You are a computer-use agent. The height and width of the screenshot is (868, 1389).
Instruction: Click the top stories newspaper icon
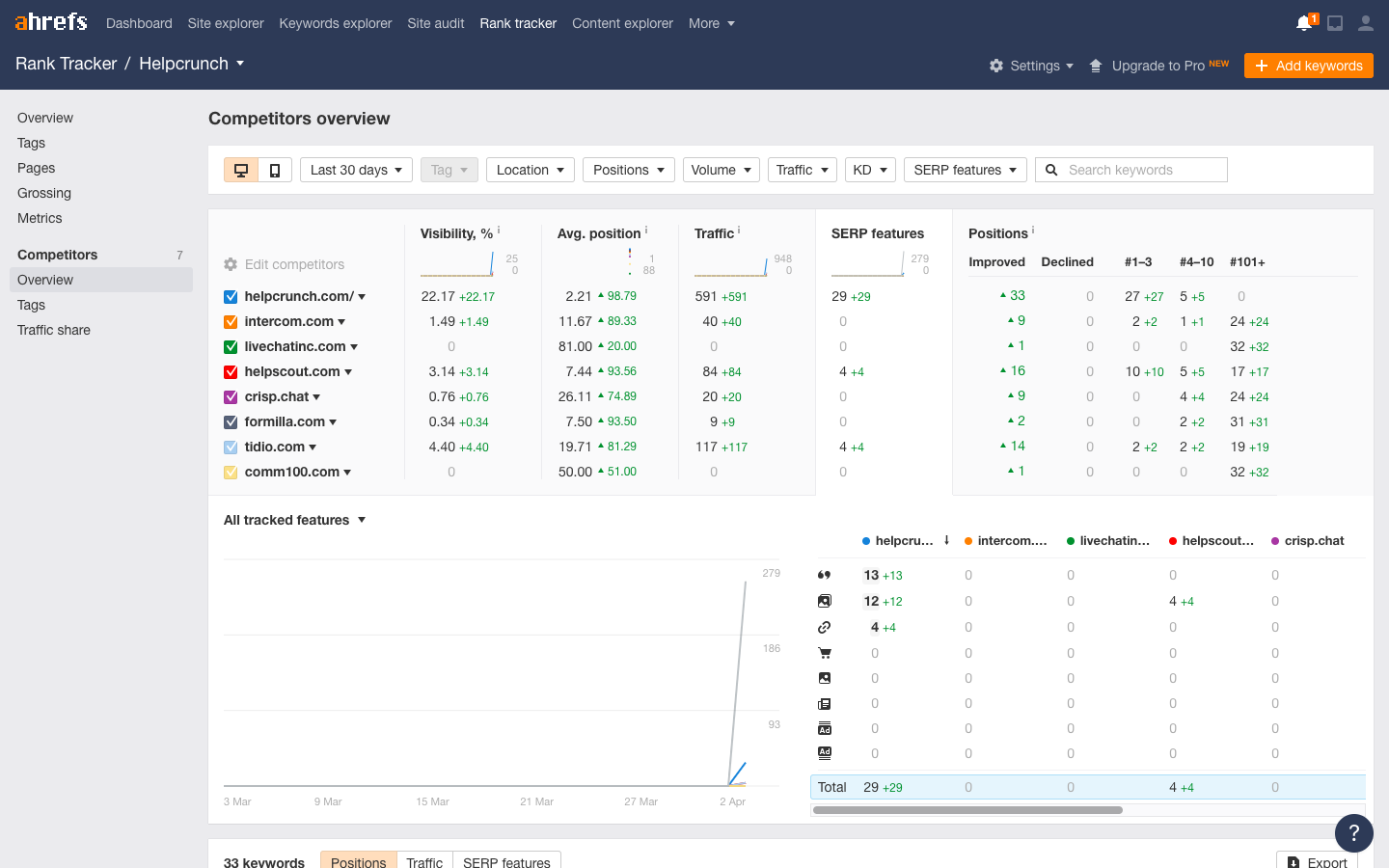coord(825,704)
